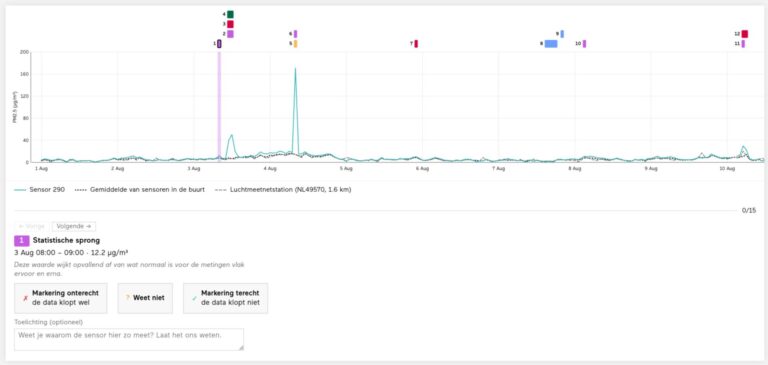Select purple marker number 10

click(584, 44)
